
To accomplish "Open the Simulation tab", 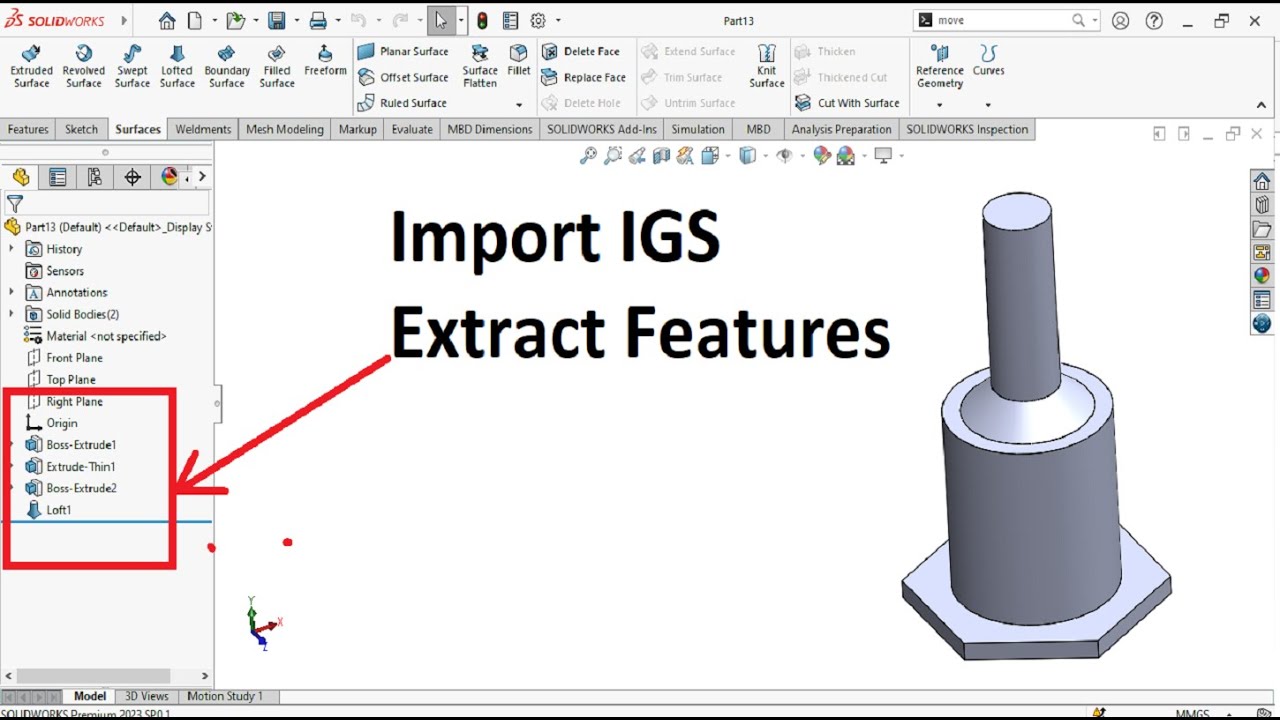I will pyautogui.click(x=698, y=129).
